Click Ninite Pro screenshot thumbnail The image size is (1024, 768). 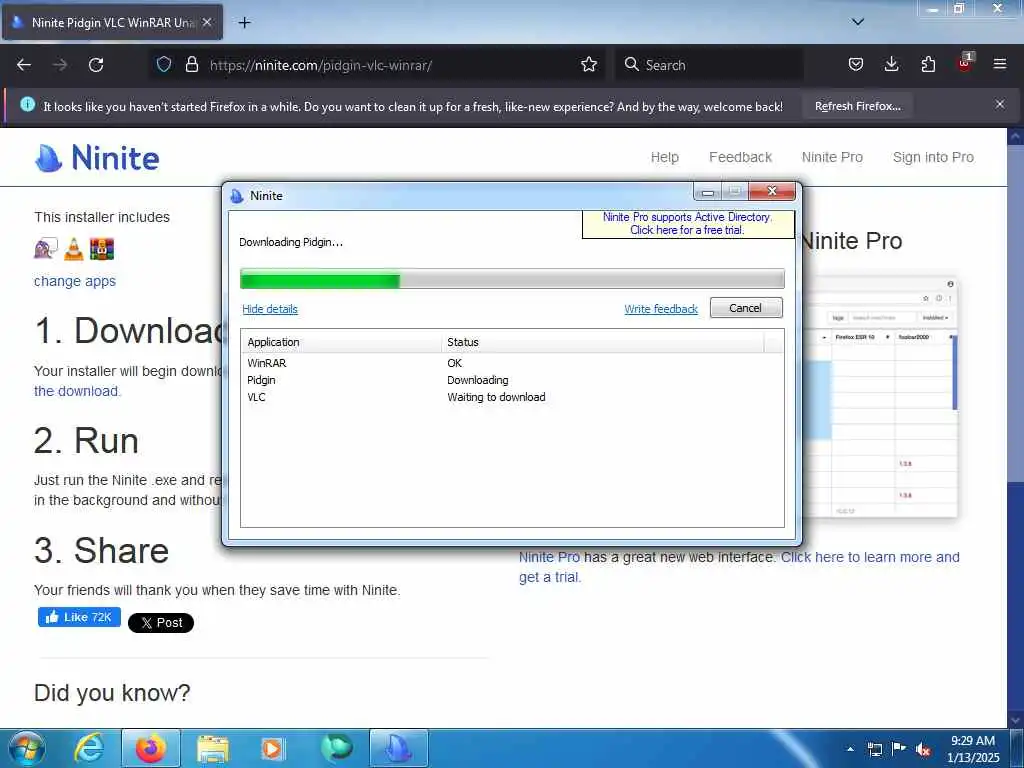coord(880,396)
